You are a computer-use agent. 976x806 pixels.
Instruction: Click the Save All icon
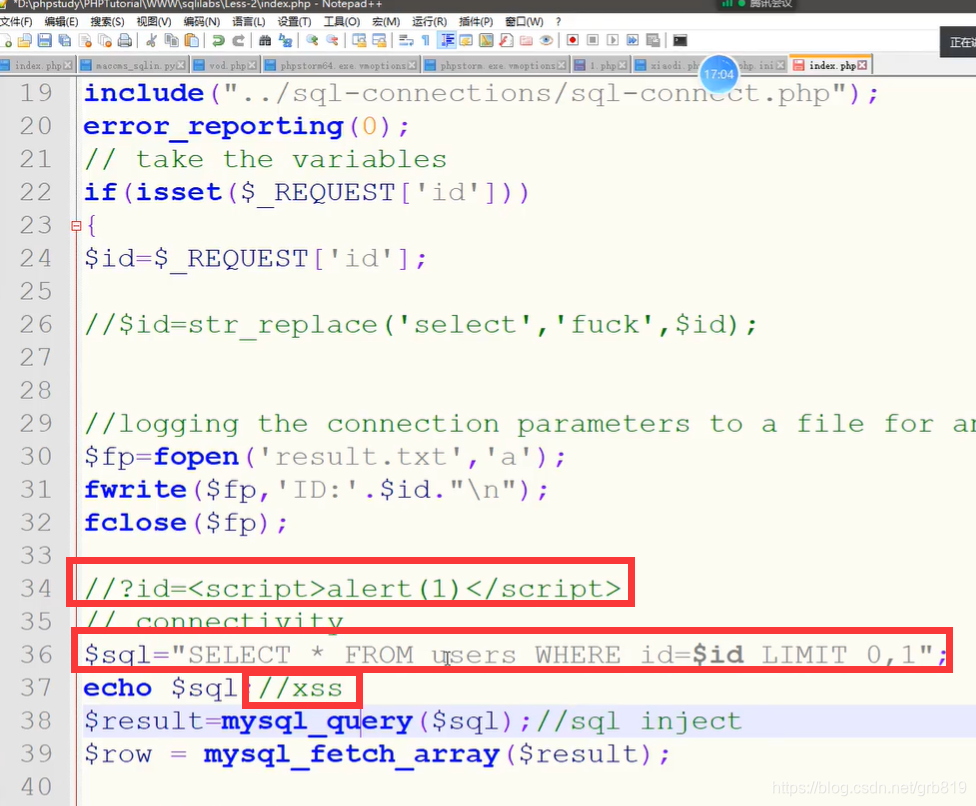coord(65,41)
